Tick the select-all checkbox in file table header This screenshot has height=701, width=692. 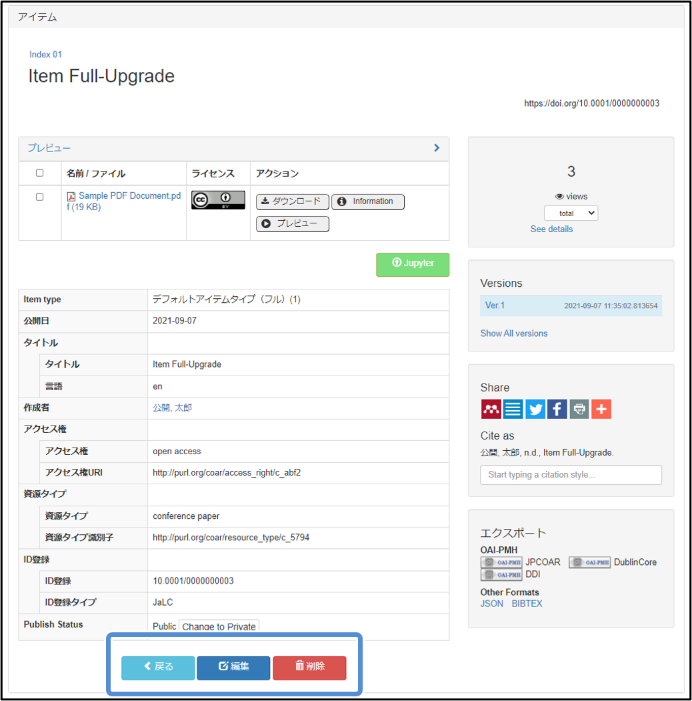40,173
